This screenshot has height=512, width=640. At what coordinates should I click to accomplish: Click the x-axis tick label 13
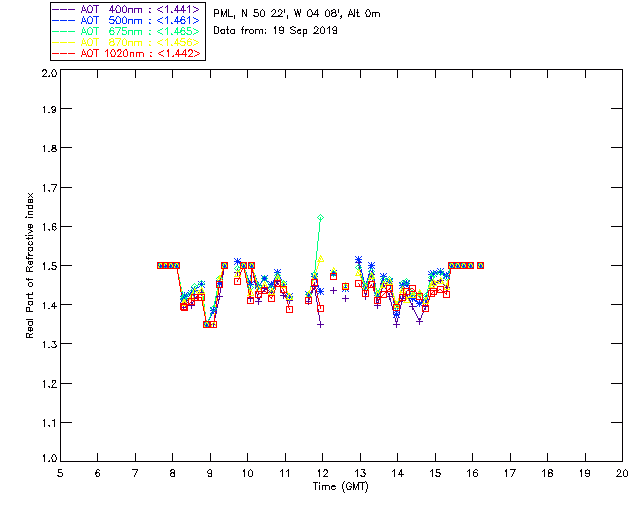coord(360,473)
